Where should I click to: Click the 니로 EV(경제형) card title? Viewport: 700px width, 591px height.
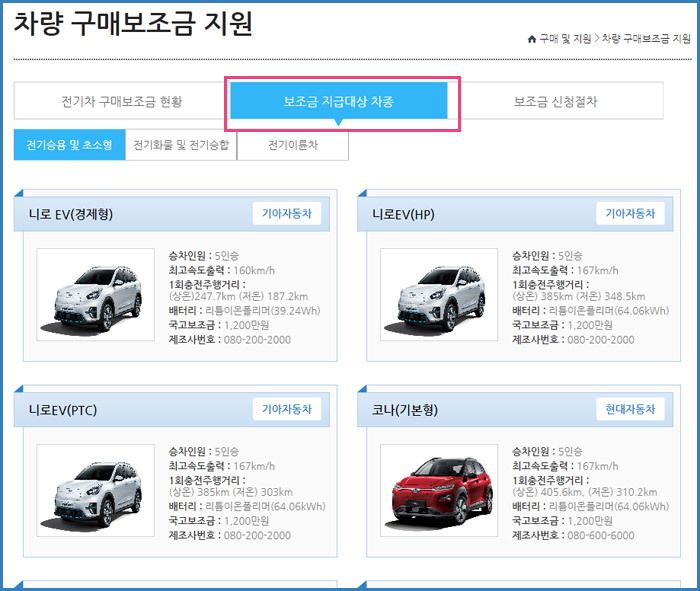point(71,214)
